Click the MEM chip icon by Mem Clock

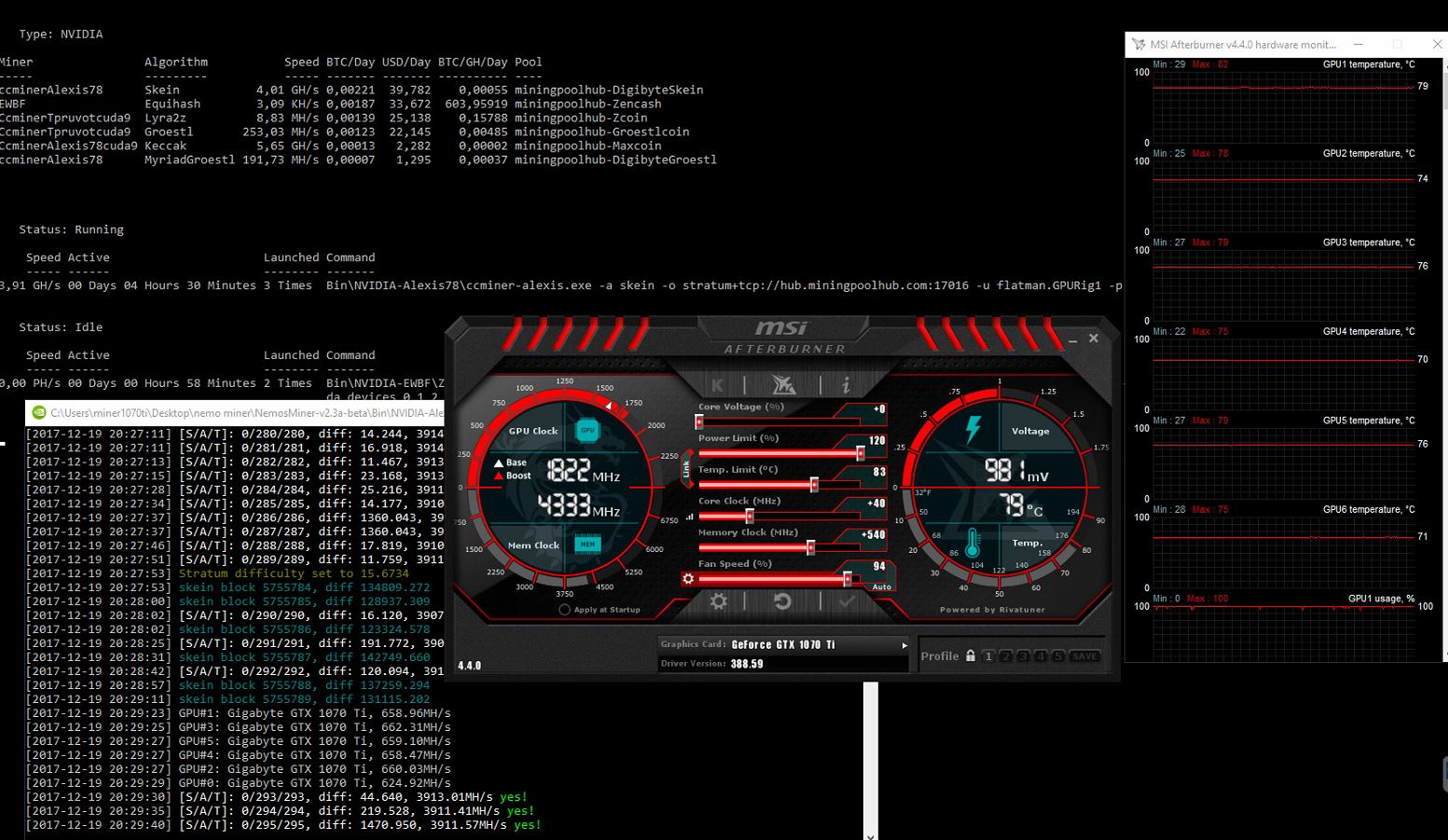pyautogui.click(x=587, y=544)
